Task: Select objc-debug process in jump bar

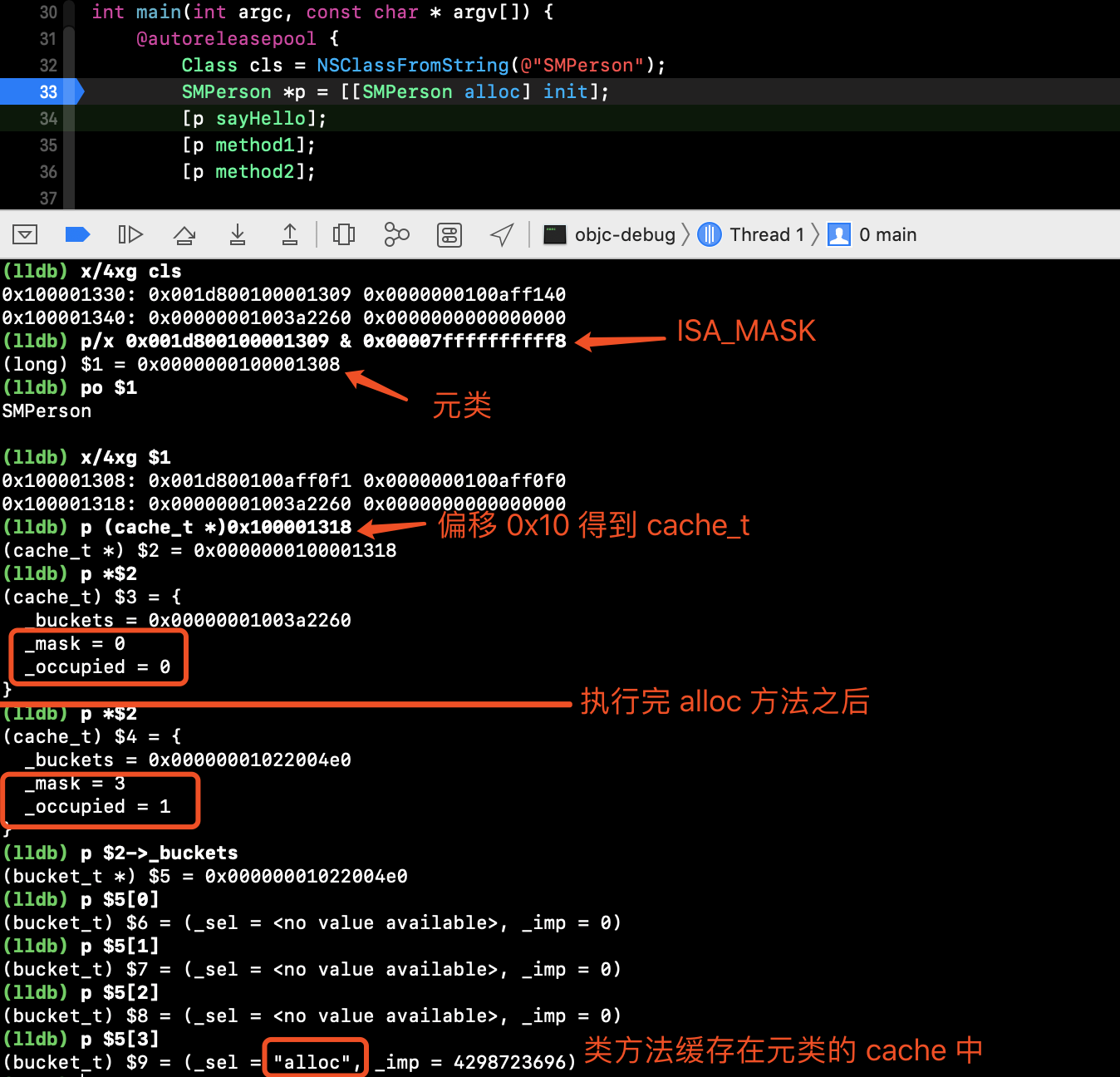Action: (x=610, y=235)
